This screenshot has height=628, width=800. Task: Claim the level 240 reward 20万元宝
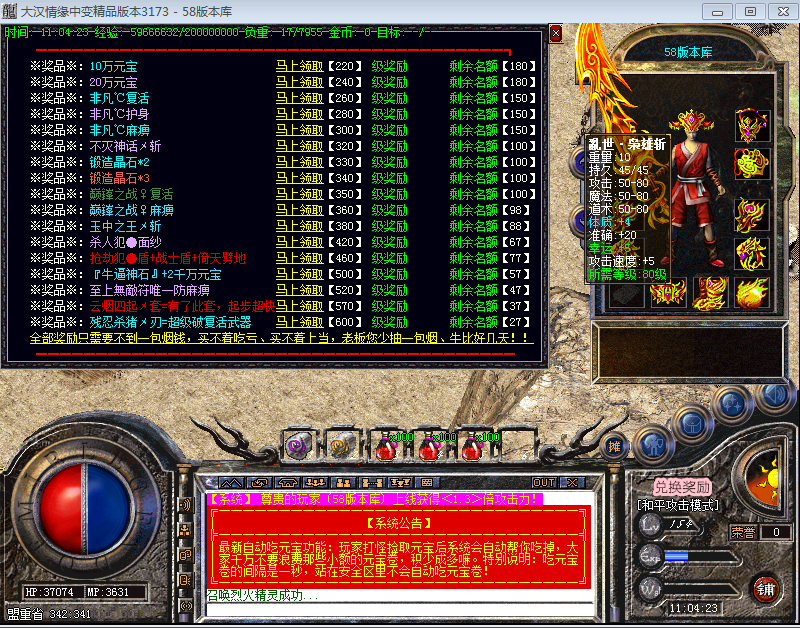coord(299,82)
